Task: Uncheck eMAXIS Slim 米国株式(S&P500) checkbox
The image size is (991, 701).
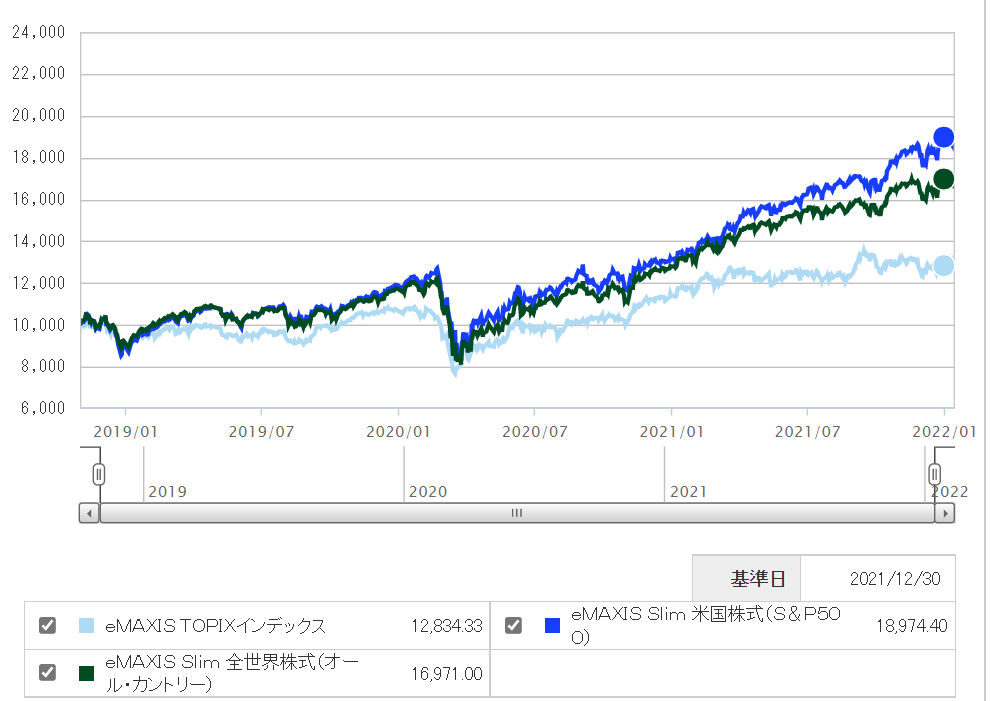Action: pos(513,625)
